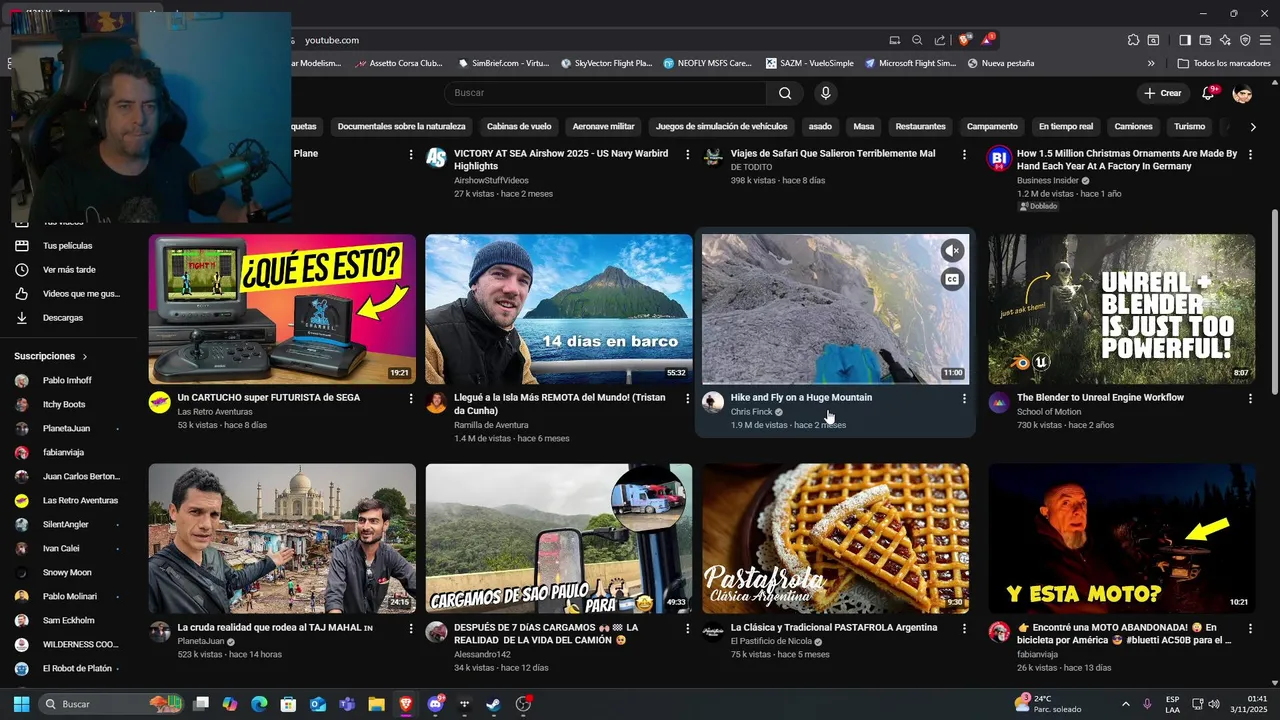Click the zoom magnifier icon in address bar
Screen dimensions: 1280x720
[917, 40]
